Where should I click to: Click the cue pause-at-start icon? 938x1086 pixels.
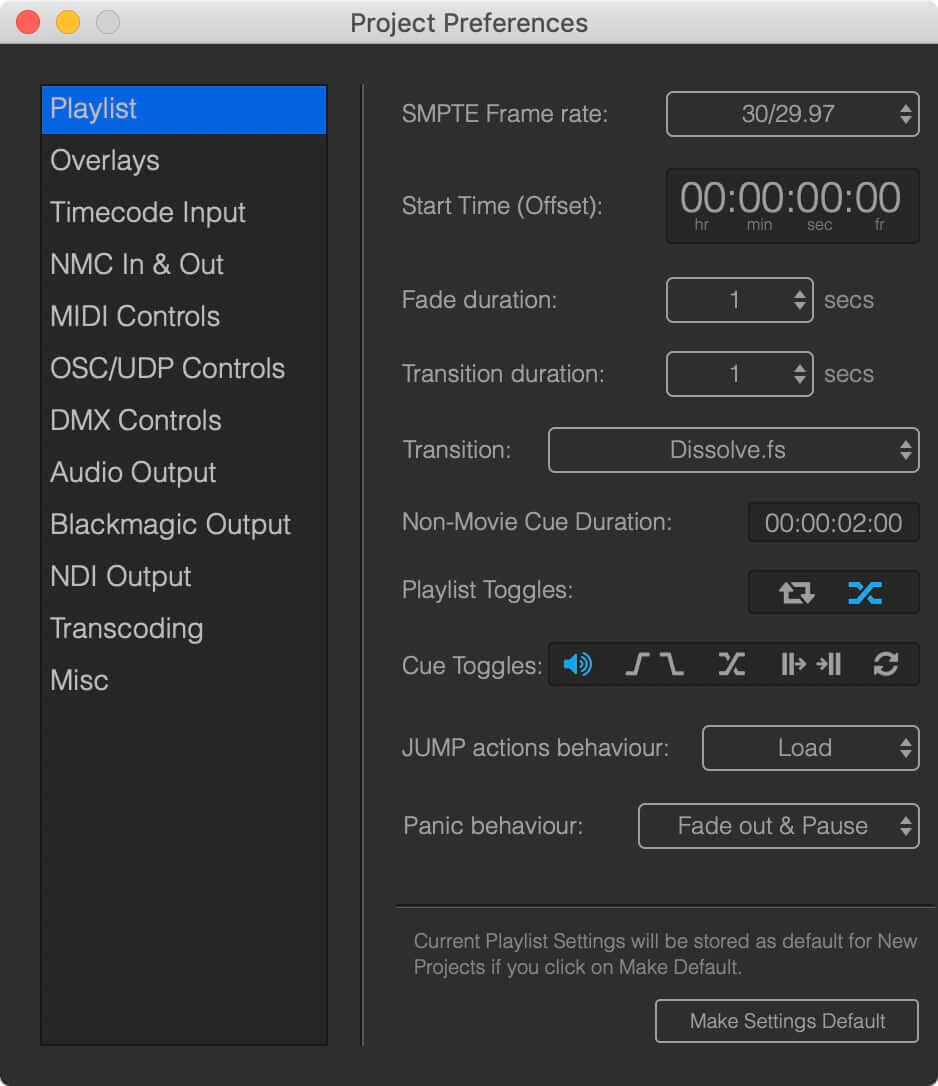(793, 665)
